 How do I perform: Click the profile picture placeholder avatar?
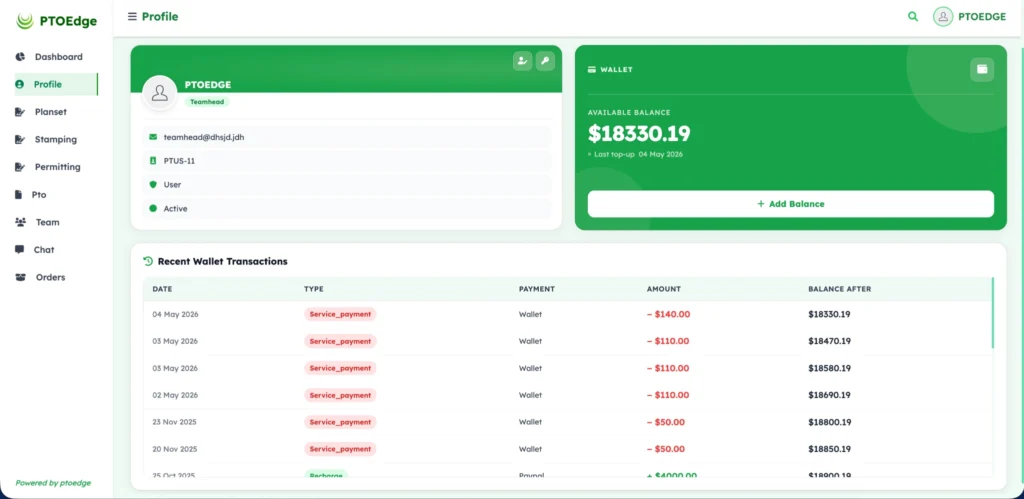point(159,93)
